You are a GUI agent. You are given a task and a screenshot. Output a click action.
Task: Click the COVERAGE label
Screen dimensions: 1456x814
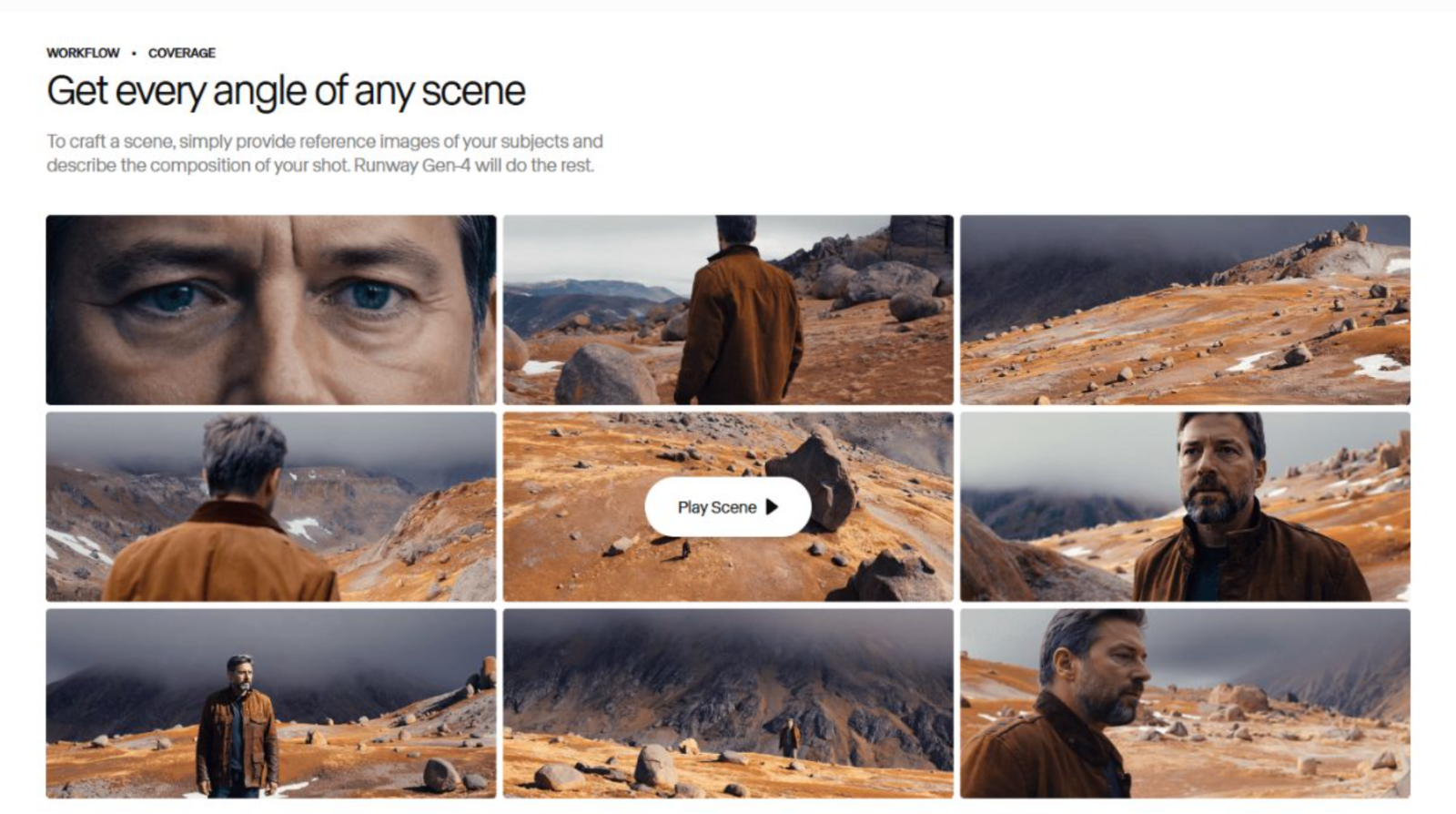pos(182,53)
